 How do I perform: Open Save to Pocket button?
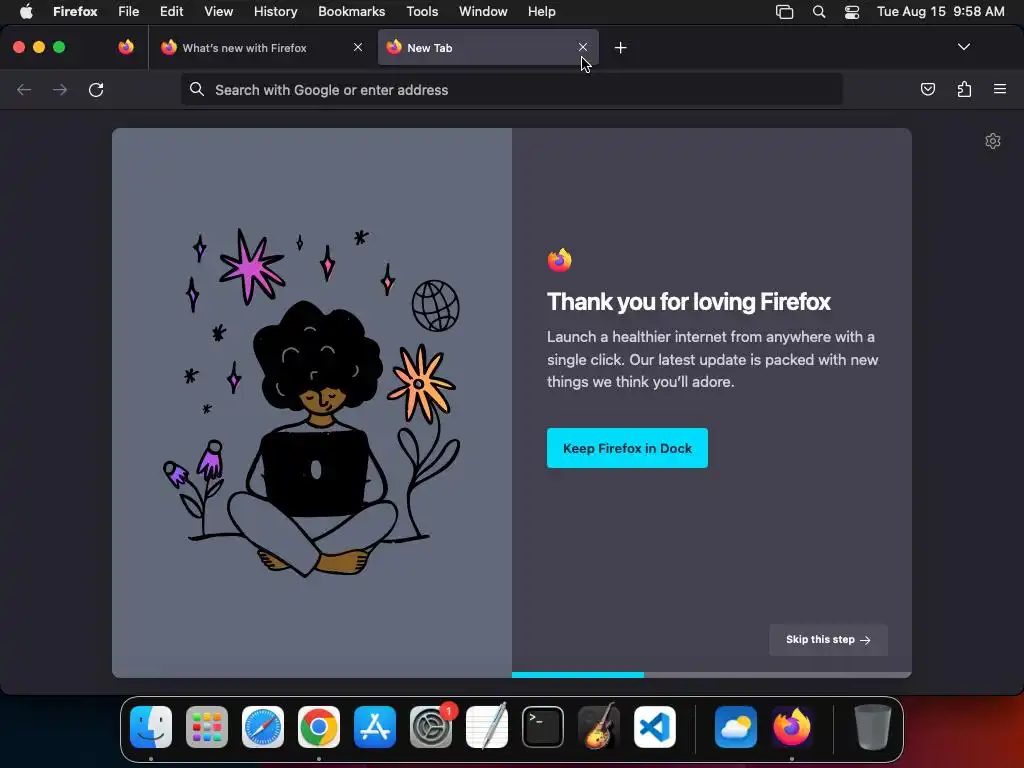pyautogui.click(x=927, y=89)
